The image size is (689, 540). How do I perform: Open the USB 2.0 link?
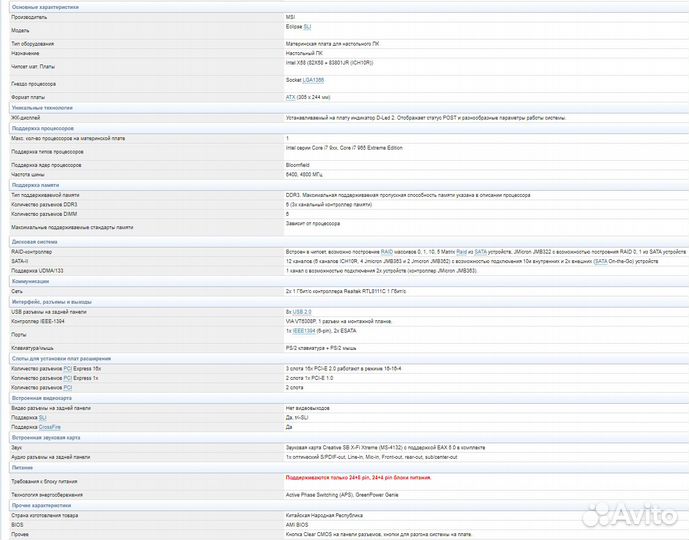coord(302,312)
